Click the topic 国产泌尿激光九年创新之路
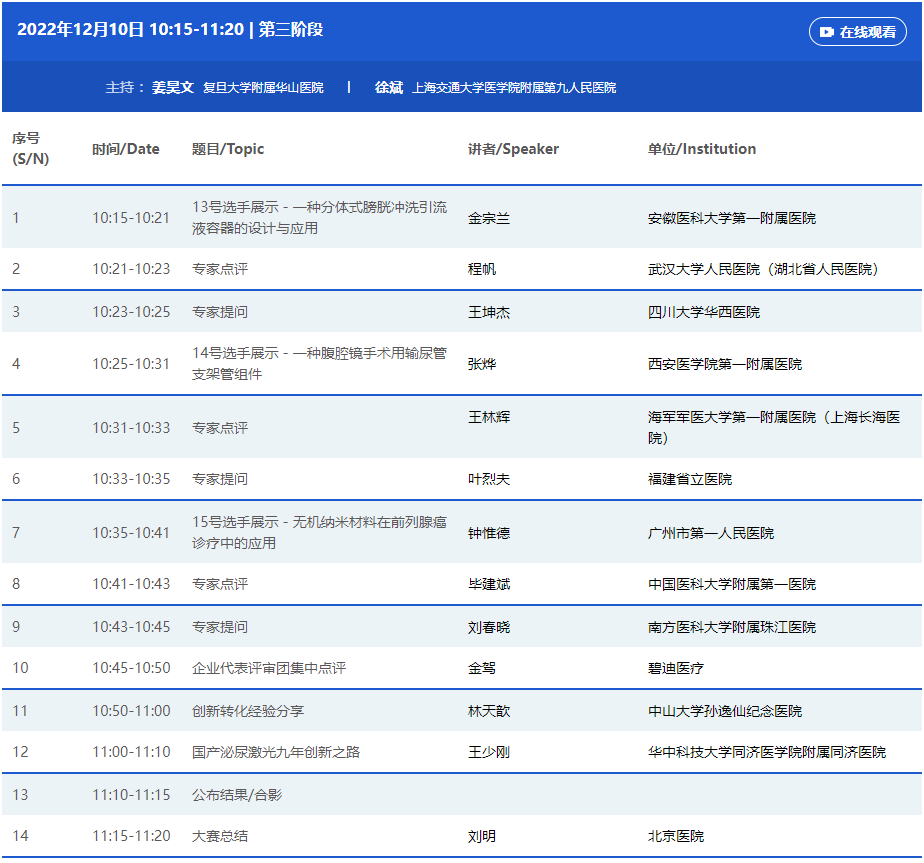The width and height of the screenshot is (924, 863). click(x=276, y=752)
